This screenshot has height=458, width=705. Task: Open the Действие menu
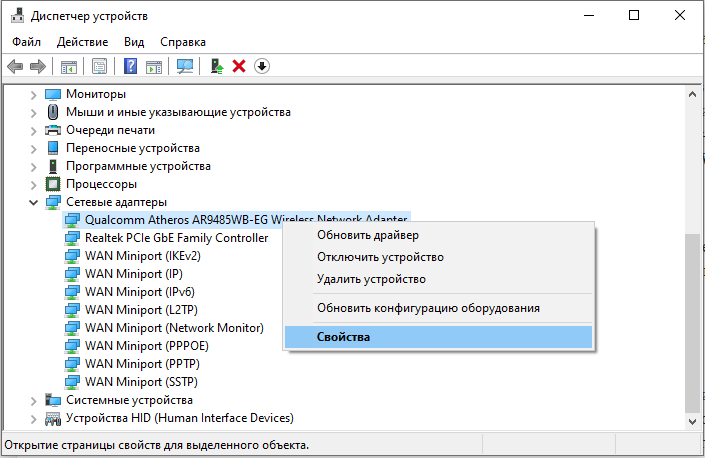(x=82, y=42)
